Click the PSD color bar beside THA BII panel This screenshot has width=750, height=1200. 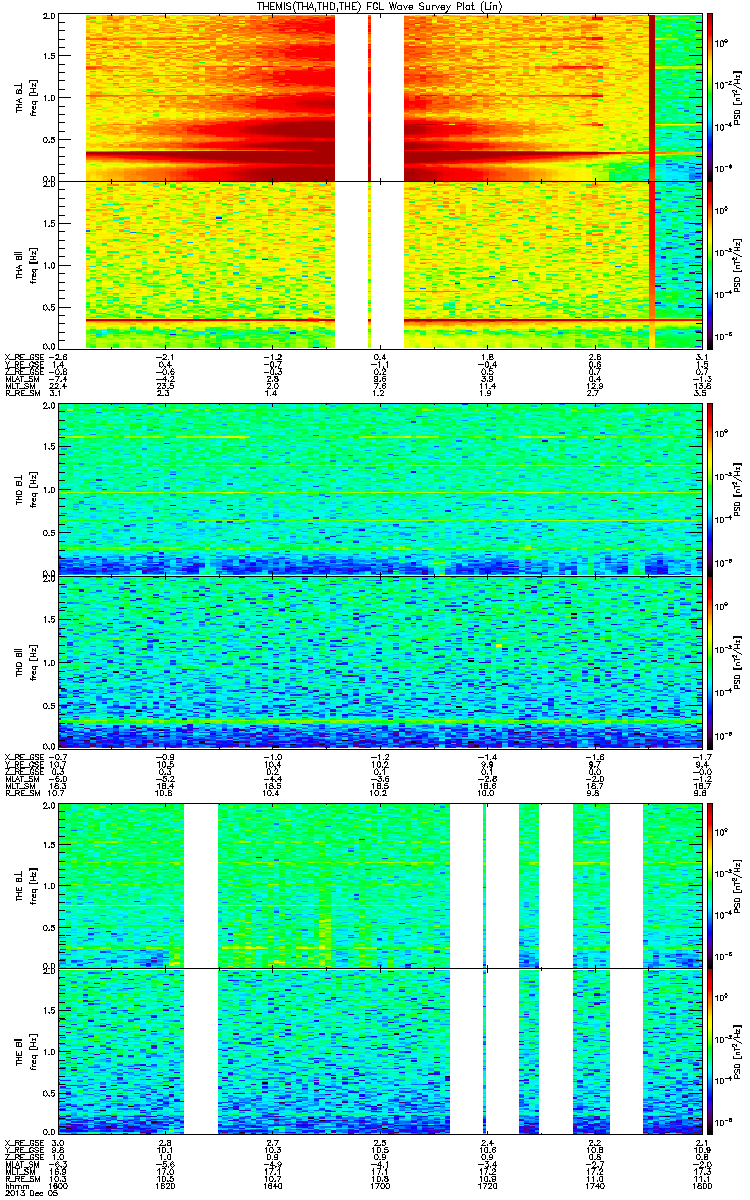point(710,265)
